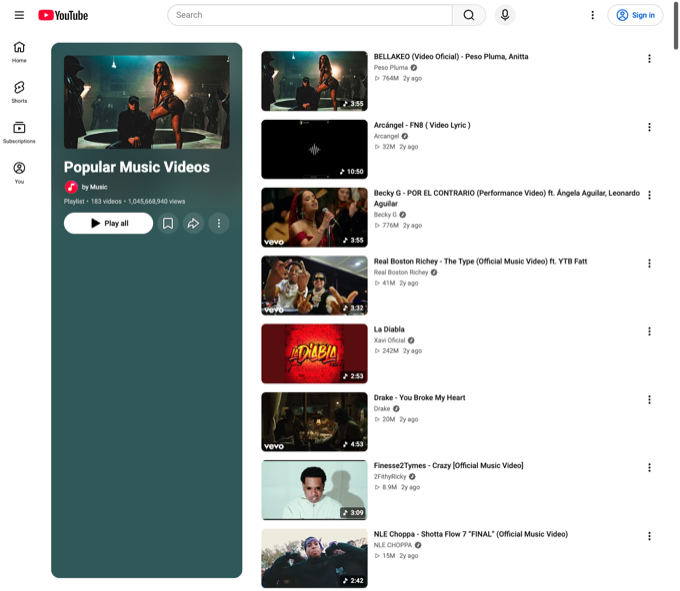Click the Music channel avatar icon
This screenshot has width=680, height=591.
tap(71, 187)
